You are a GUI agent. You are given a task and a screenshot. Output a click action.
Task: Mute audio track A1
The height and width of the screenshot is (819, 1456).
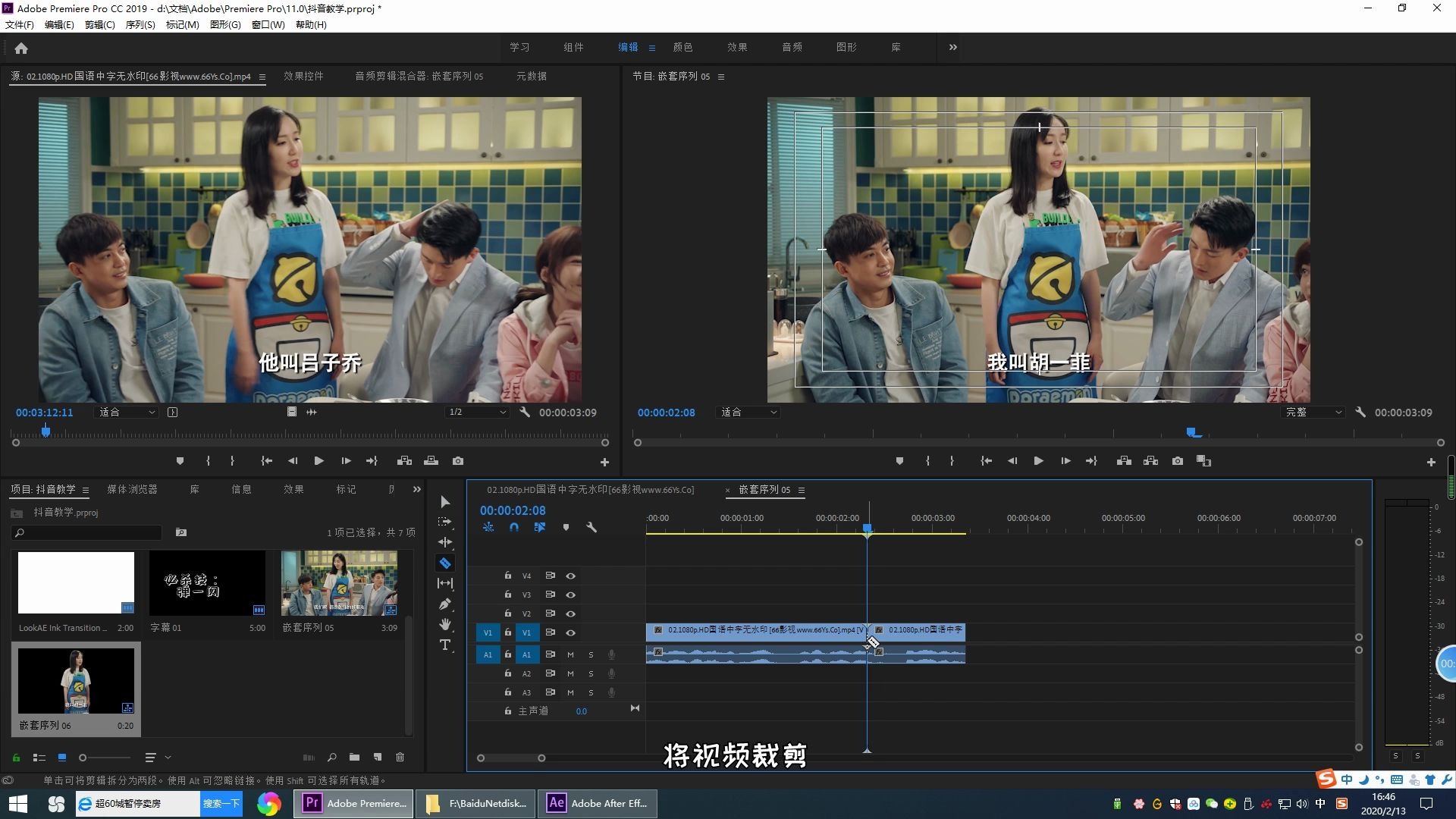click(570, 654)
